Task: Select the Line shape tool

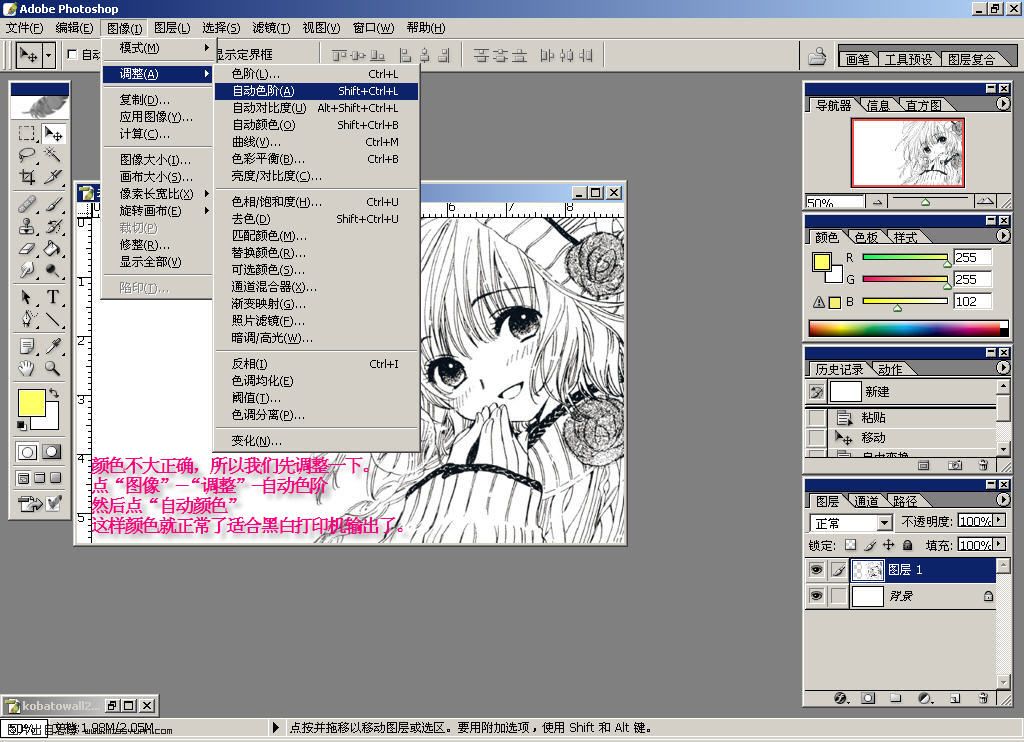Action: (52, 319)
